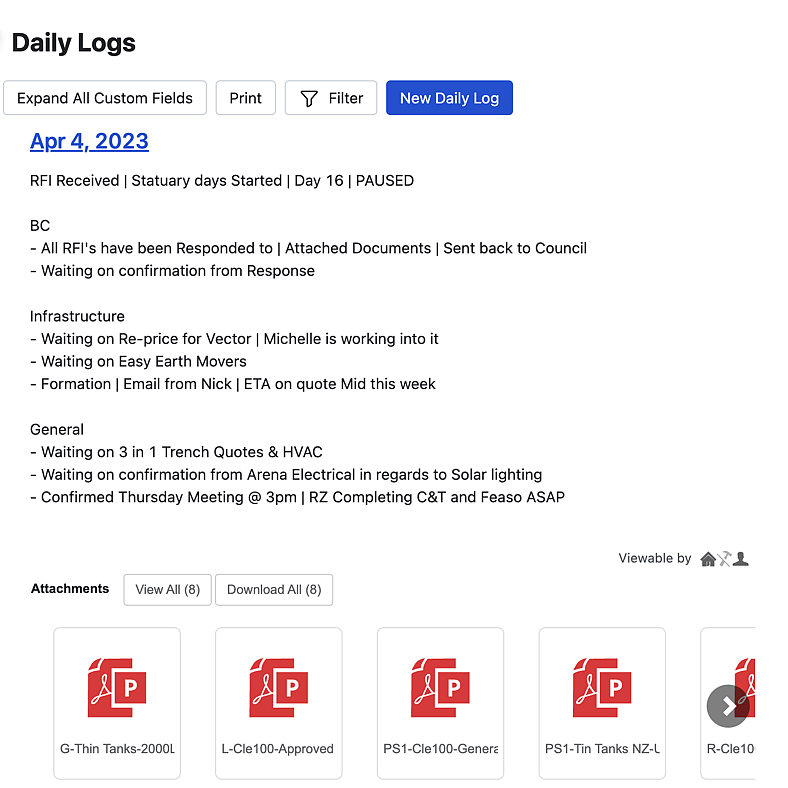Click View All (8) attachments
The image size is (788, 788).
pyautogui.click(x=167, y=590)
